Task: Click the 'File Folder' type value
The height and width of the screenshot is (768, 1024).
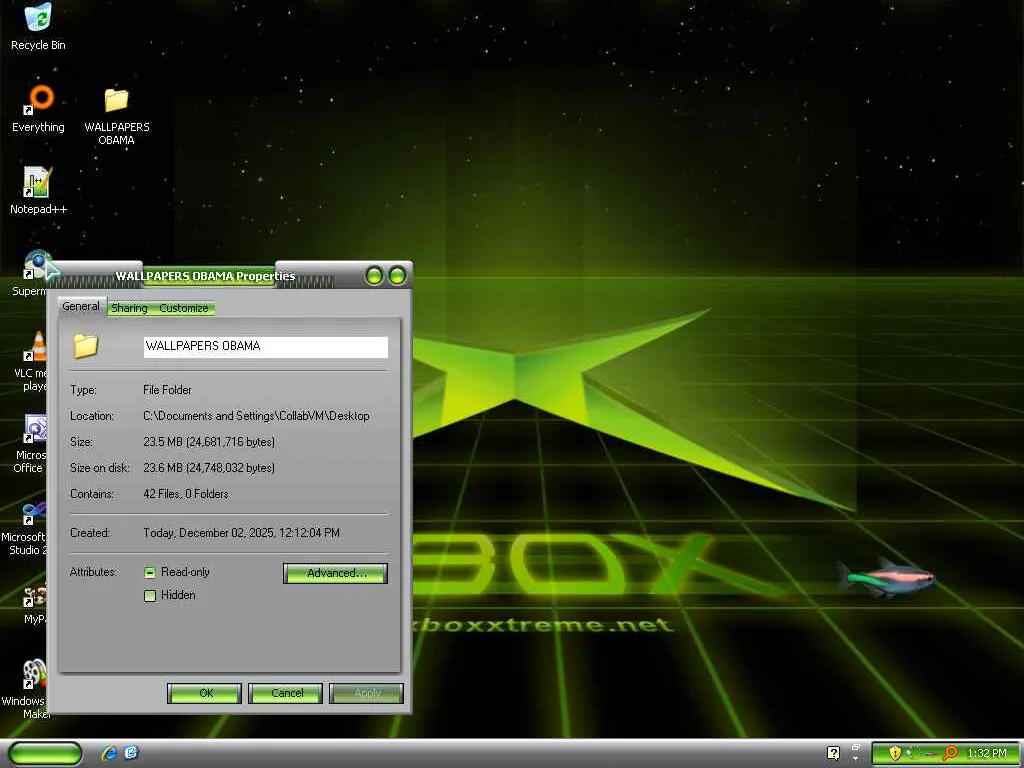Action: point(167,390)
